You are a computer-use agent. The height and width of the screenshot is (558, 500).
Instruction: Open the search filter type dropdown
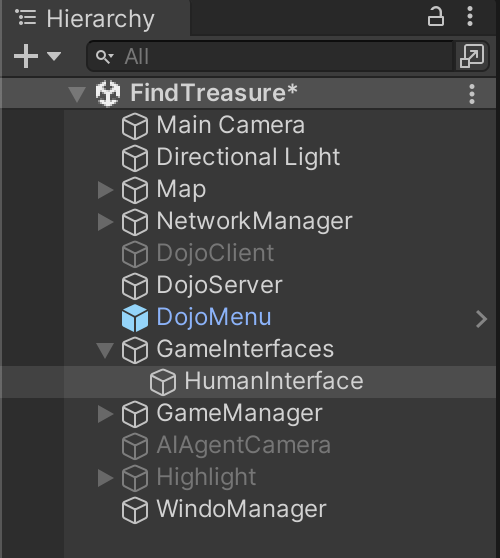pyautogui.click(x=105, y=57)
